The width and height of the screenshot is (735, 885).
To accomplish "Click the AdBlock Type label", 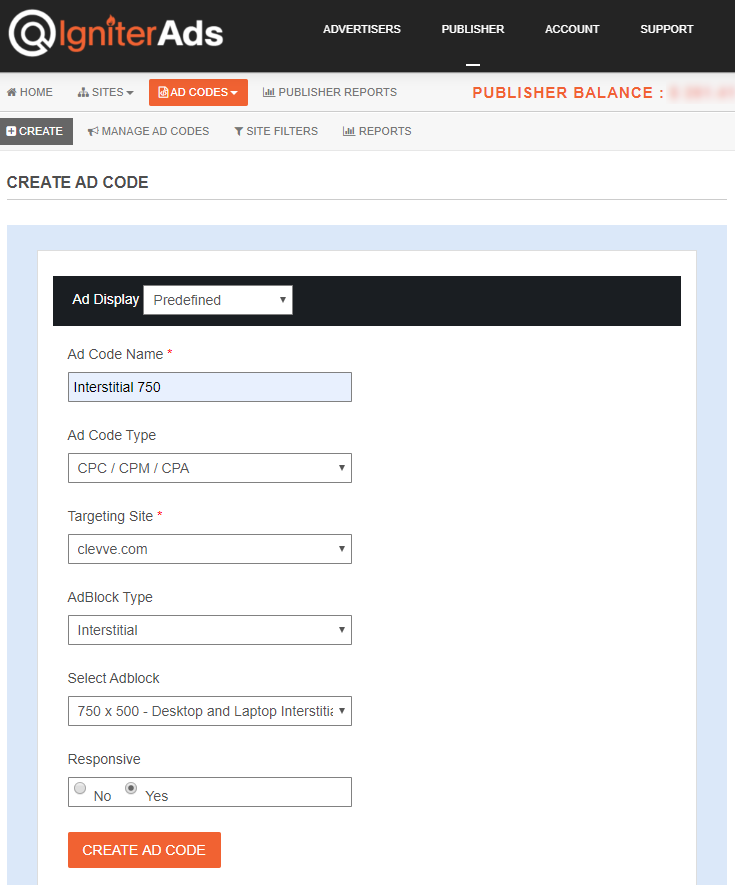I will tap(110, 597).
